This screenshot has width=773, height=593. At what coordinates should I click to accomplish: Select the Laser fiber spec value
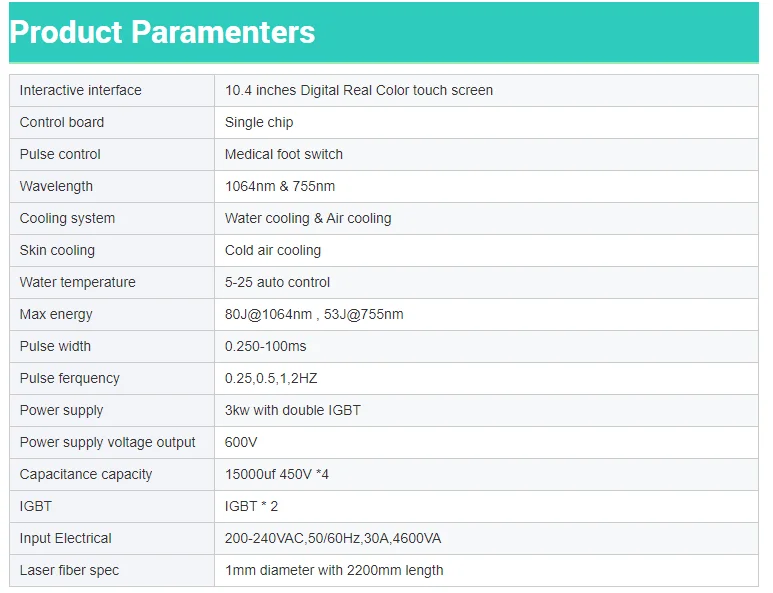tap(334, 570)
